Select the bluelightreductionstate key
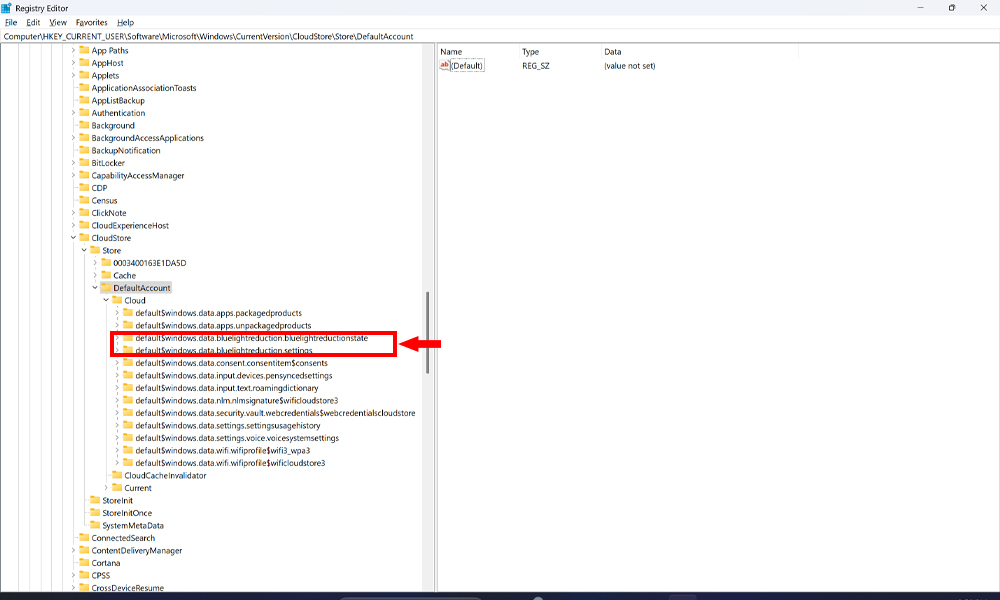This screenshot has width=1000, height=600. pyautogui.click(x=251, y=338)
